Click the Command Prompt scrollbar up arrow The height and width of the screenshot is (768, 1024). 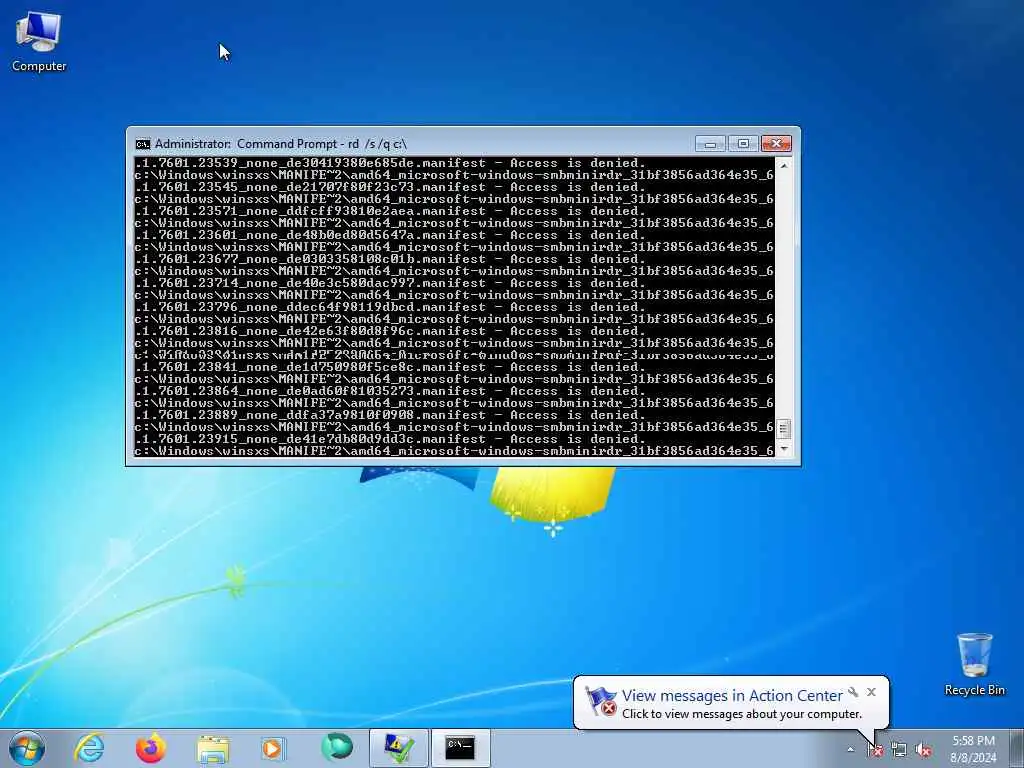click(x=784, y=165)
